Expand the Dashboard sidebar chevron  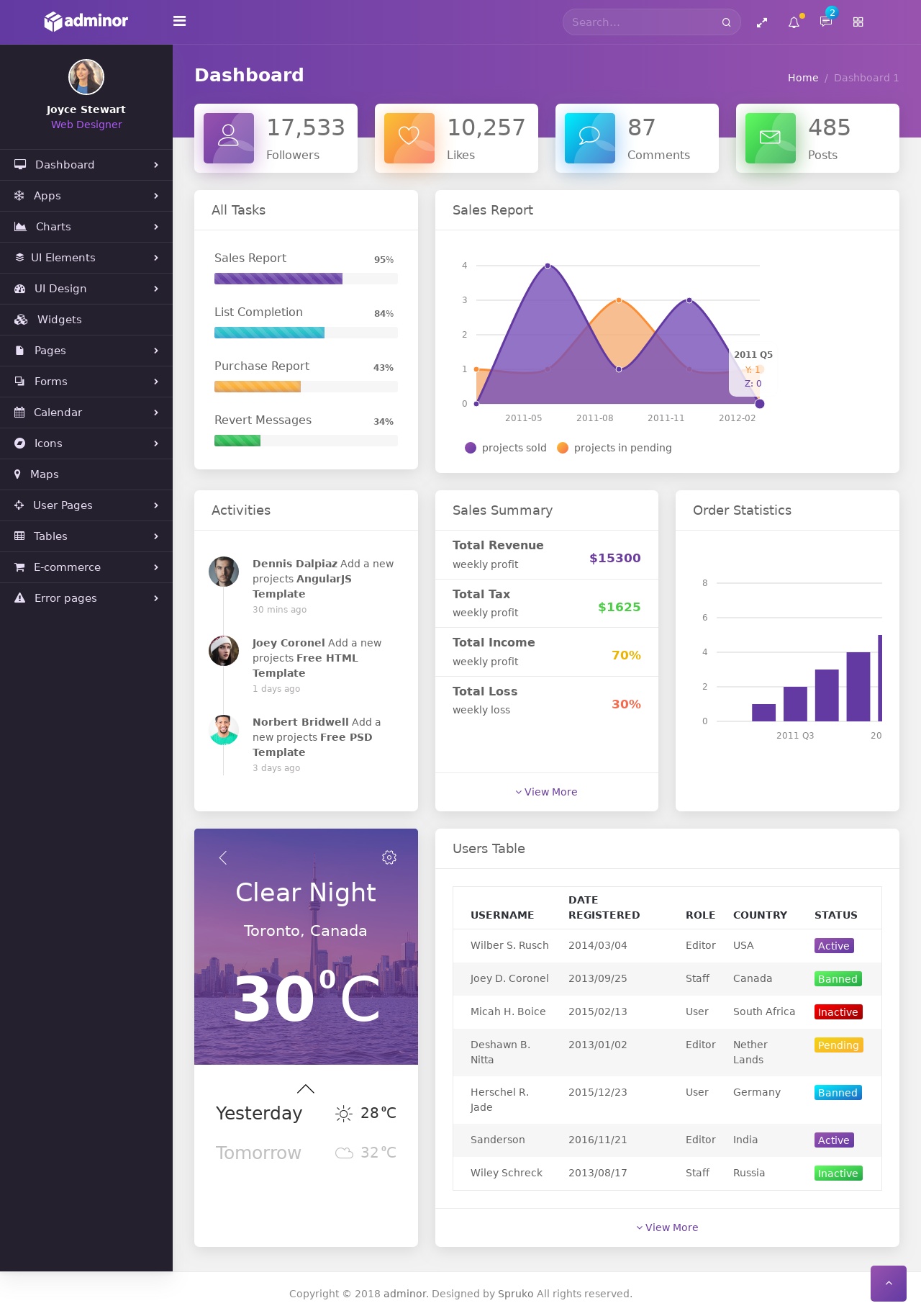pos(156,165)
